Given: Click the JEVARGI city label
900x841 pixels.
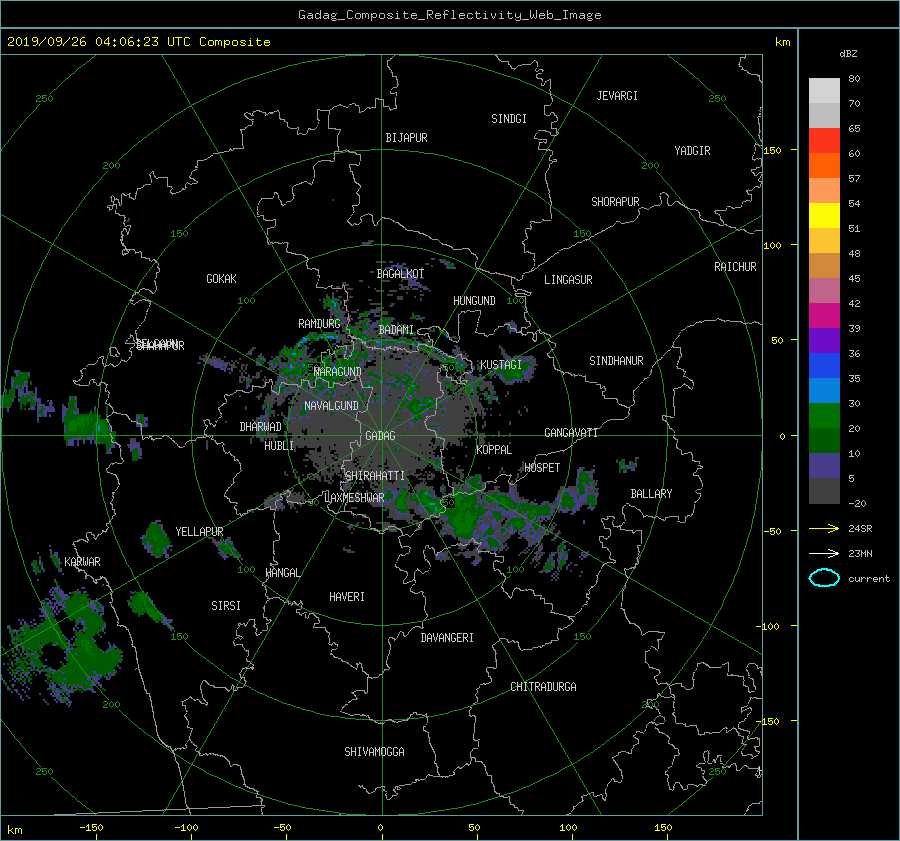Looking at the screenshot, I should click(x=617, y=96).
